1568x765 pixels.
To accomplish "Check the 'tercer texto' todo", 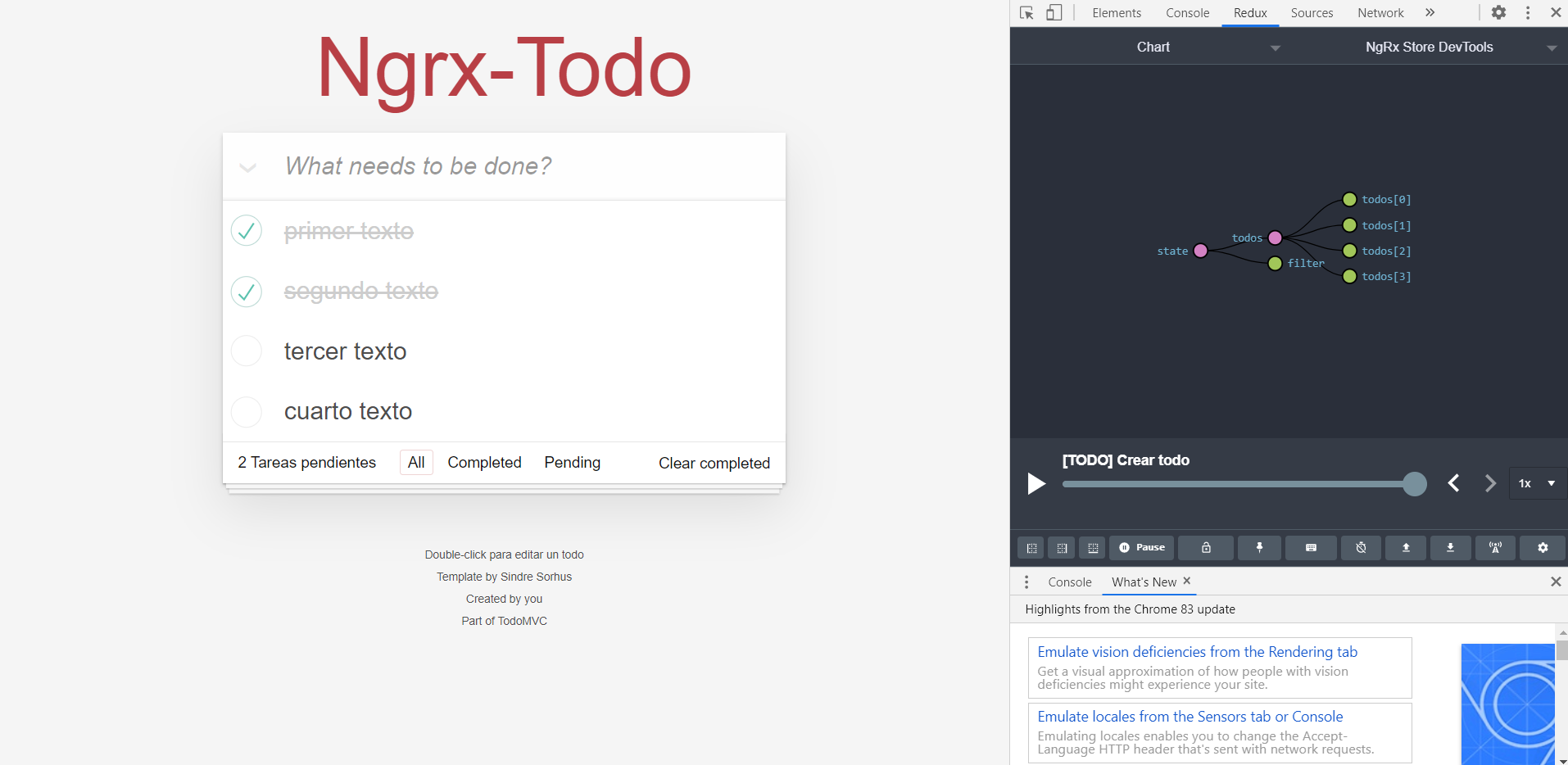I will point(247,351).
